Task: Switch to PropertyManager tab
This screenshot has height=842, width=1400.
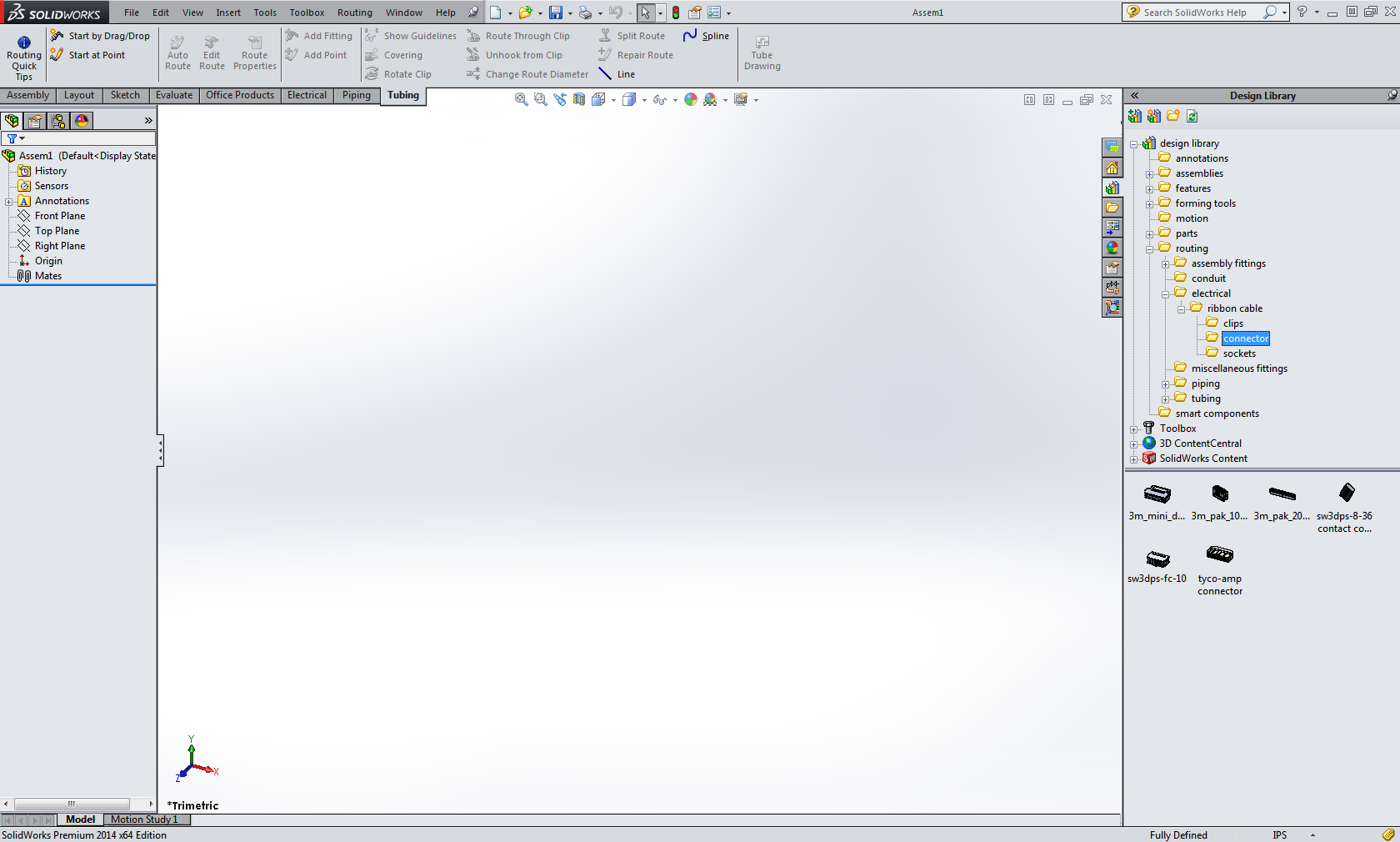Action: (35, 121)
